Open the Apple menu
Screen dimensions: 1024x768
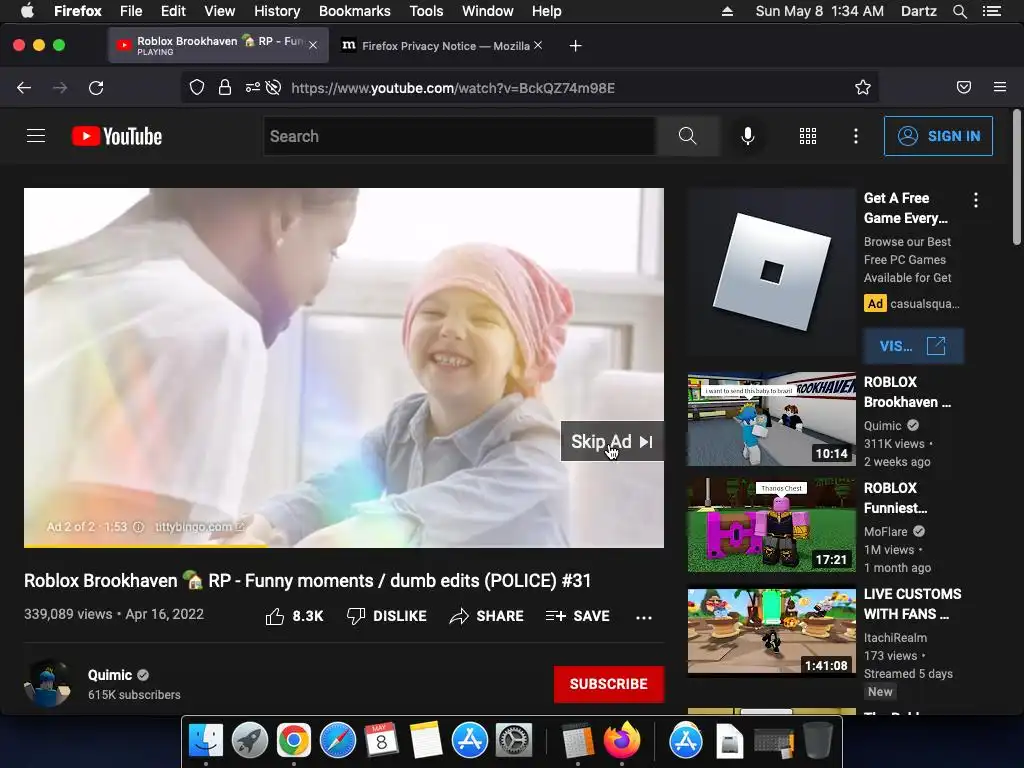(27, 11)
